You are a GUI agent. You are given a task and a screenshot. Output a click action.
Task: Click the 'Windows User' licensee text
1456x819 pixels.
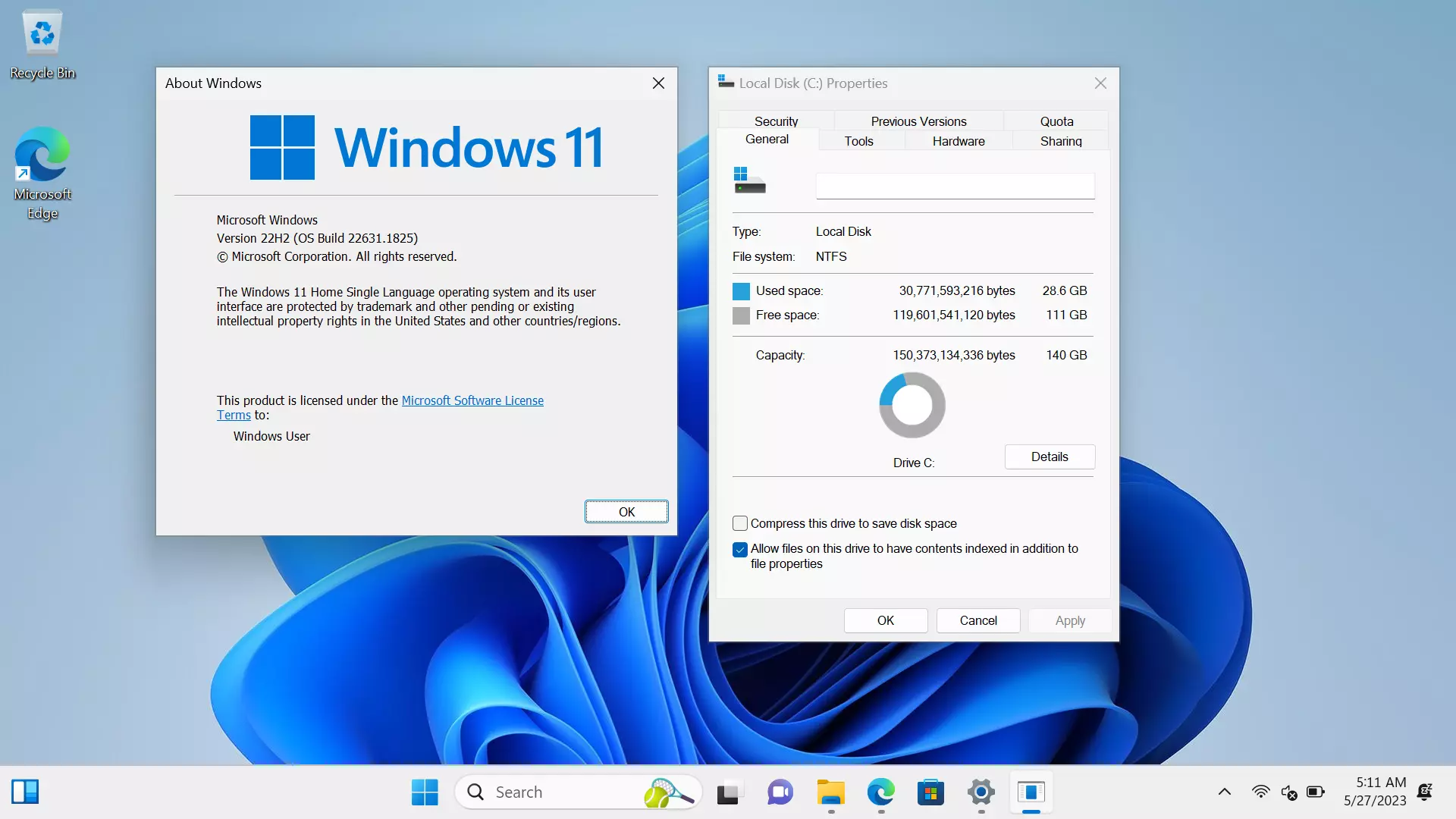click(x=271, y=436)
